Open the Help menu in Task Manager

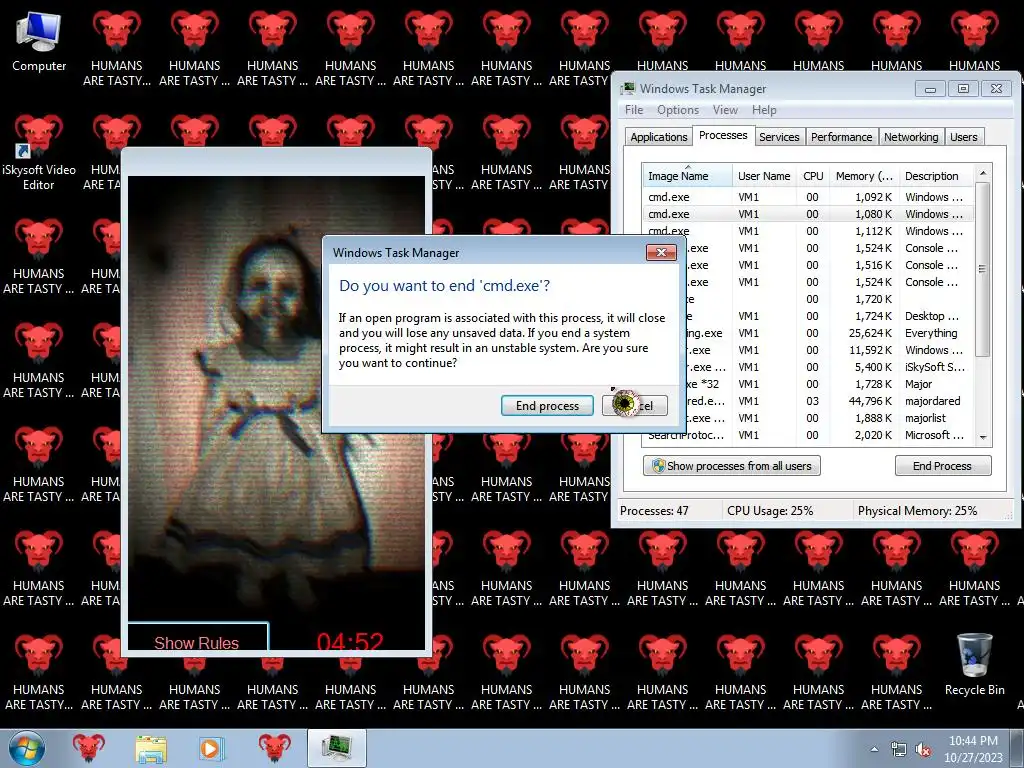[x=764, y=110]
